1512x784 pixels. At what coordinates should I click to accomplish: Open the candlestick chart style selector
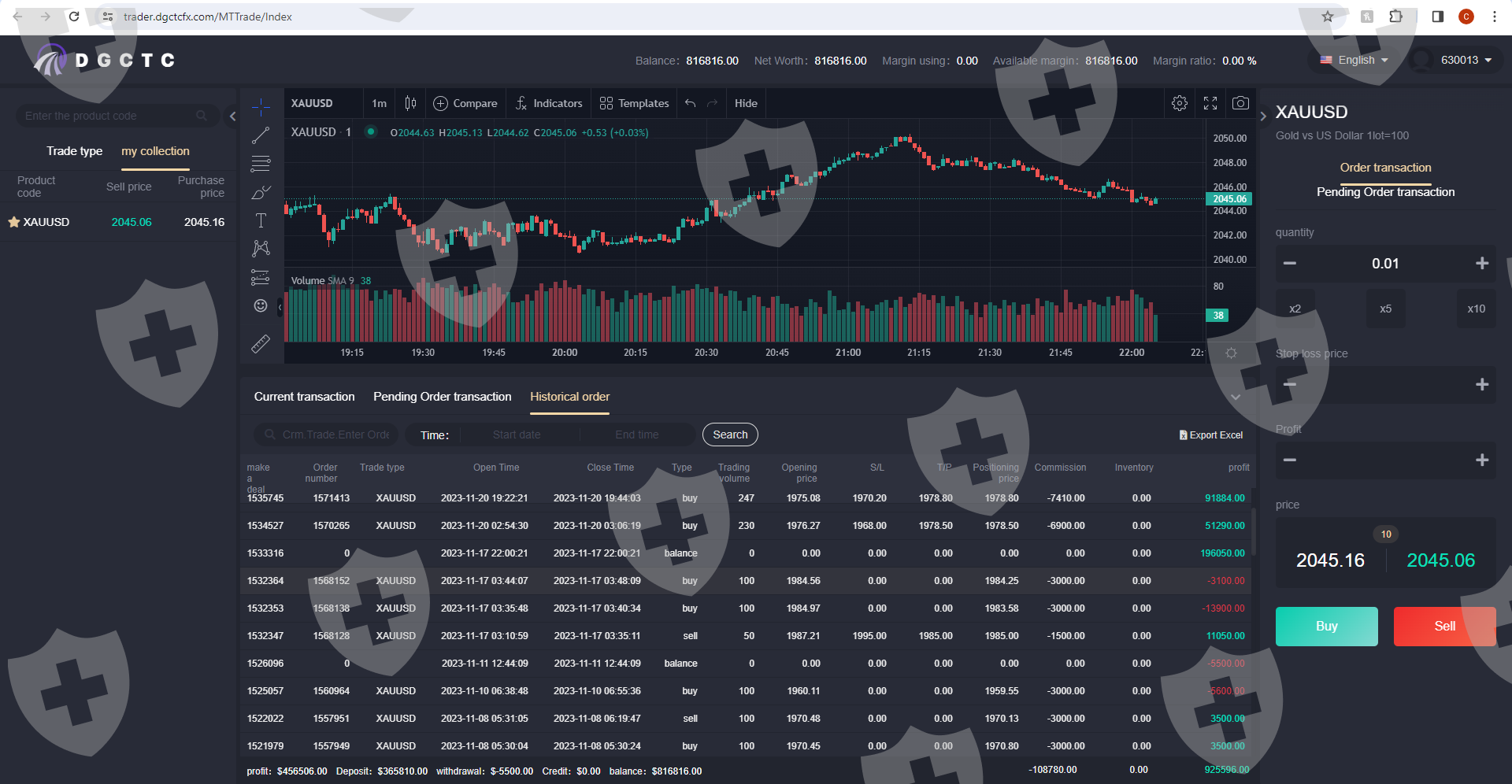410,103
